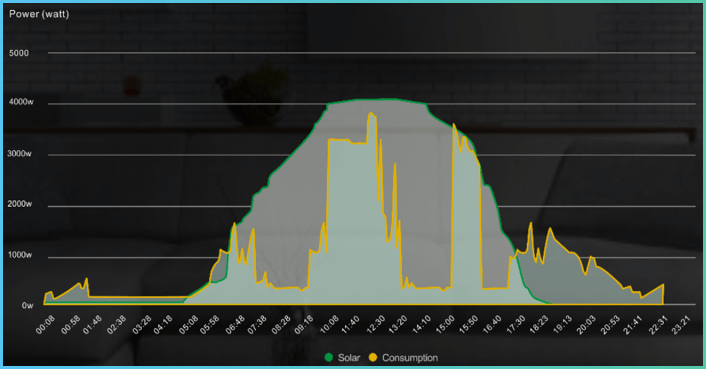The image size is (706, 369).
Task: Toggle the Consumption series in the legend
Action: [x=403, y=358]
